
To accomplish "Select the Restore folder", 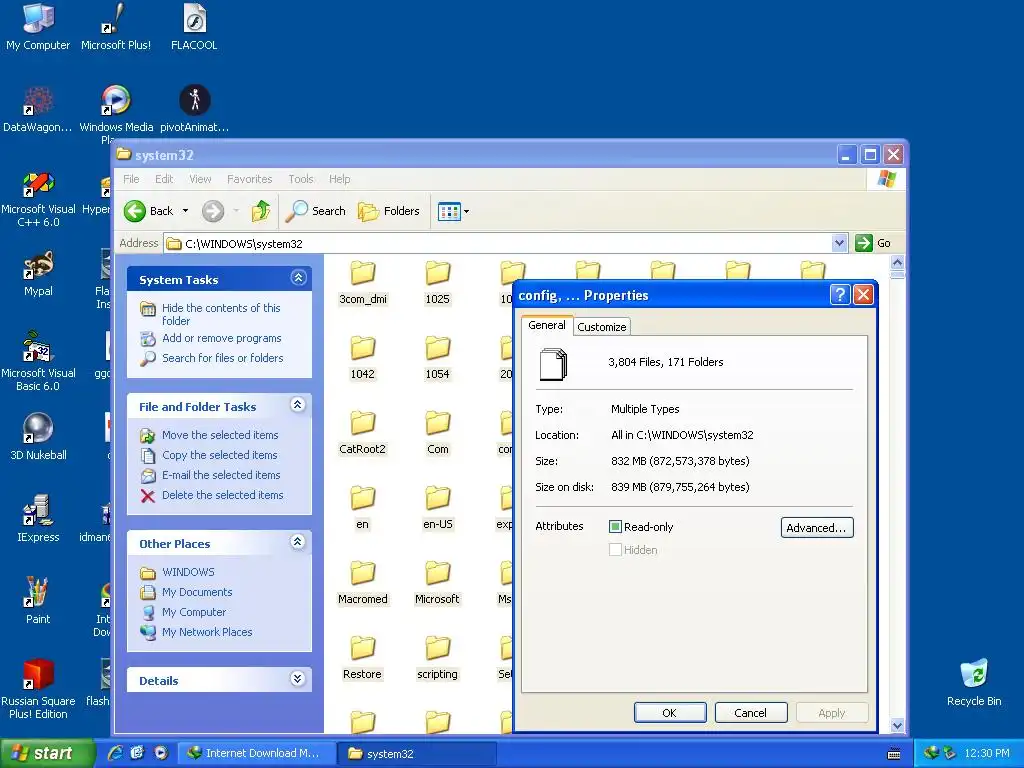I will 362,658.
